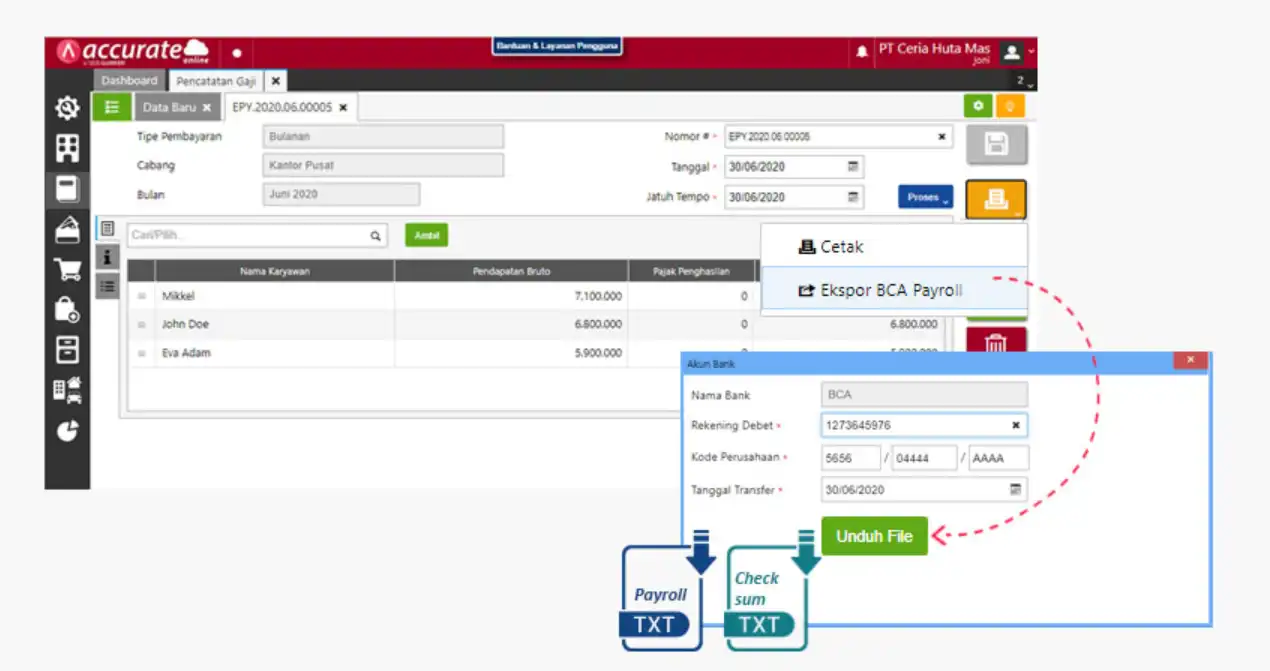Click the Pajak Penghasilan column header
Image resolution: width=1270 pixels, height=671 pixels.
coord(693,271)
